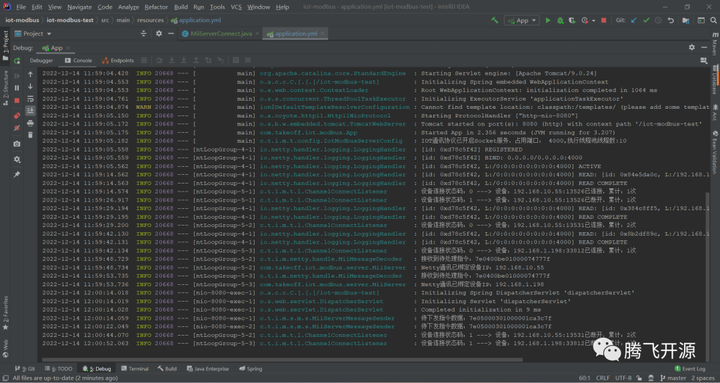Open the Structure side panel

pyautogui.click(x=6, y=87)
